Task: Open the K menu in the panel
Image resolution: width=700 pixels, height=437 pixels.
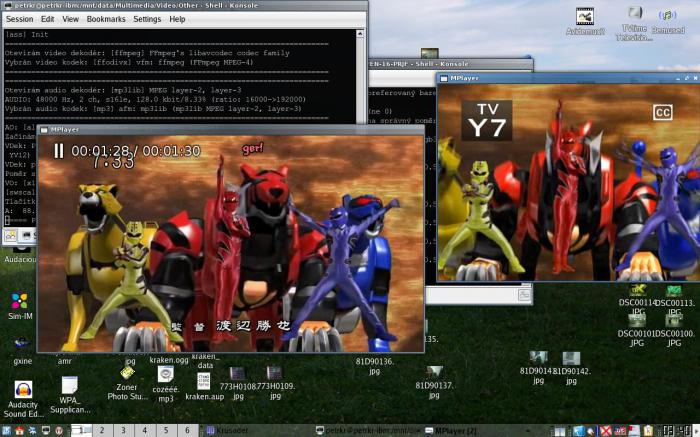Action: tap(6, 430)
